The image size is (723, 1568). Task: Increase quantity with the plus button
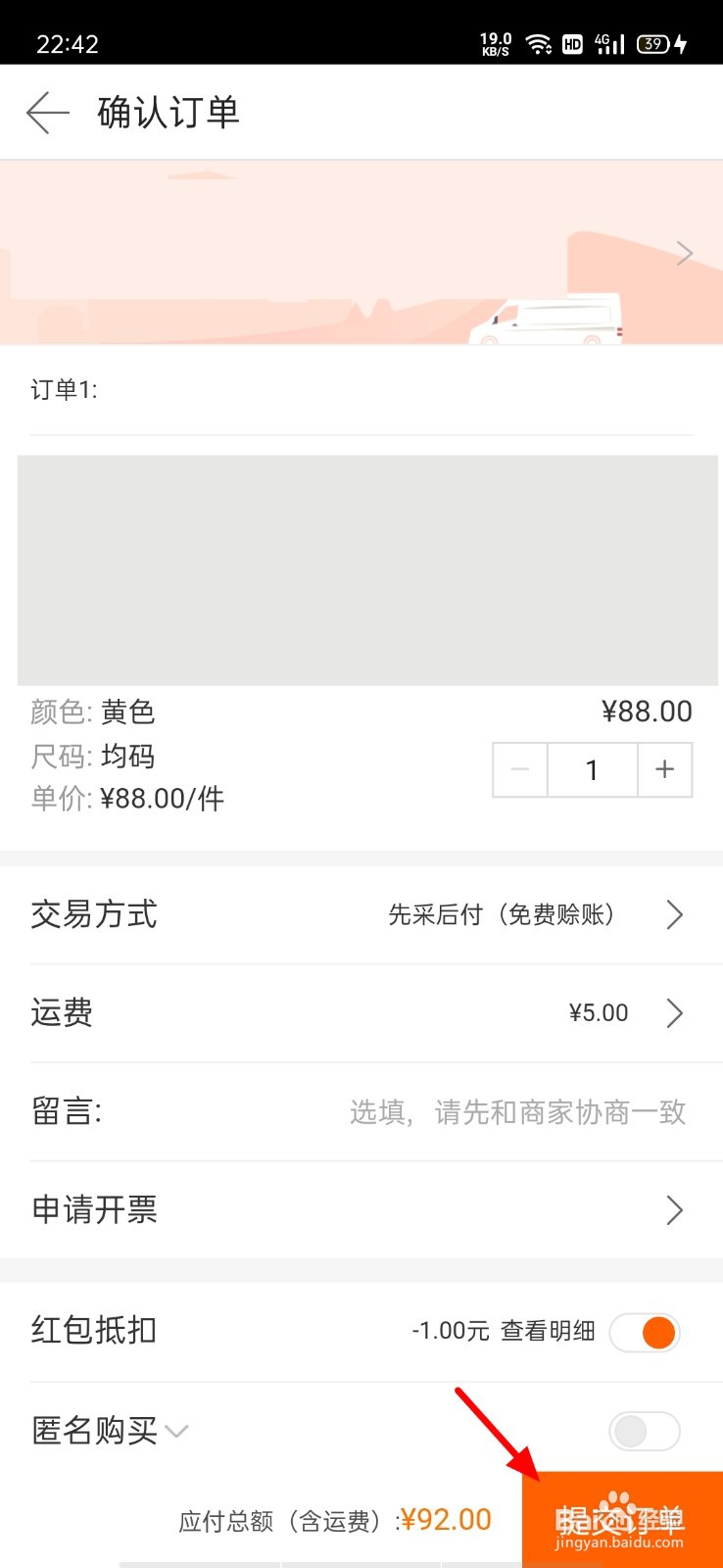click(x=665, y=769)
